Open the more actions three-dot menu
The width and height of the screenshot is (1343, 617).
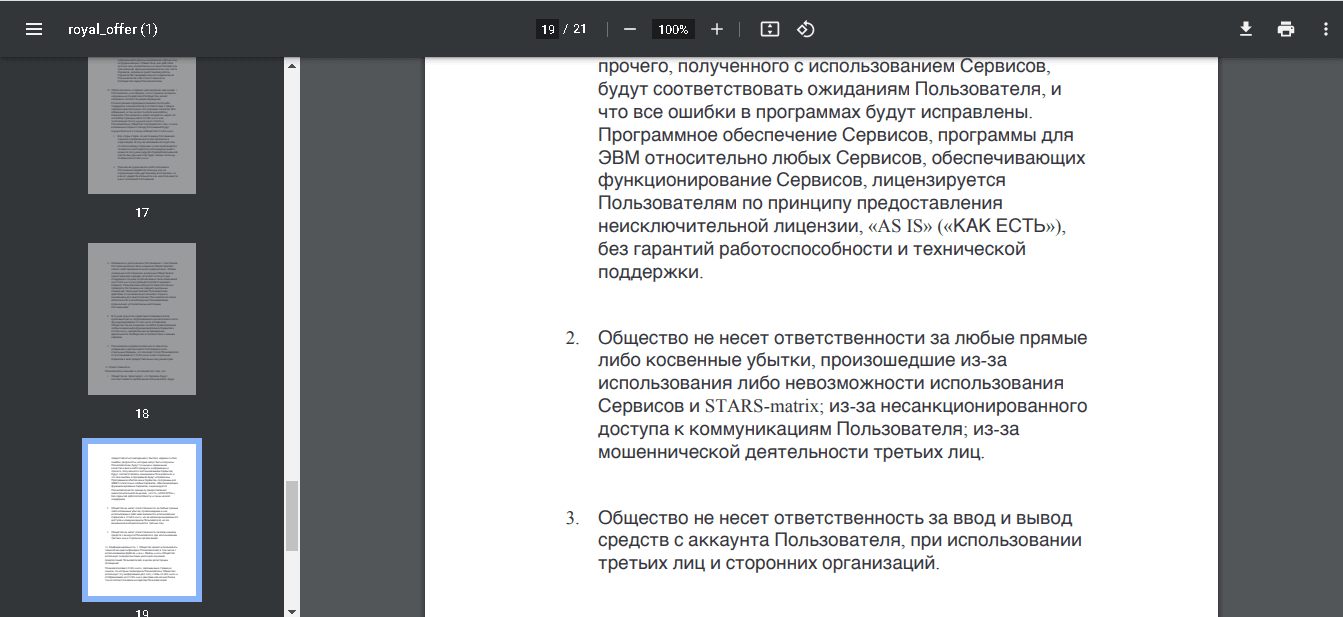1322,29
